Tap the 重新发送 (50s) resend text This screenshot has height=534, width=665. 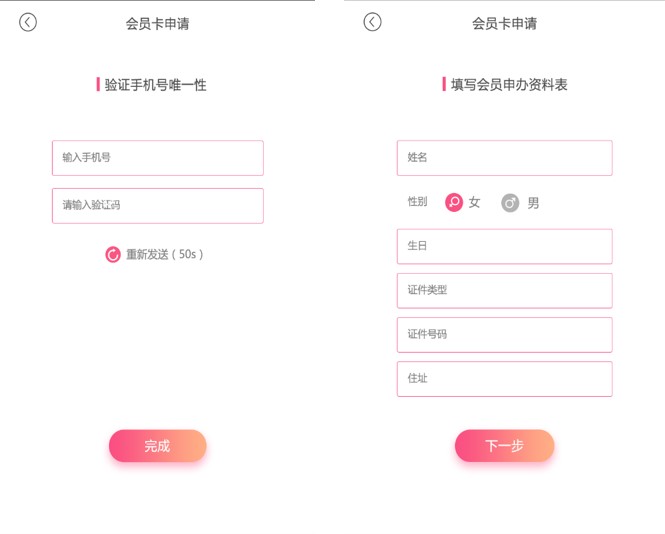[165, 254]
